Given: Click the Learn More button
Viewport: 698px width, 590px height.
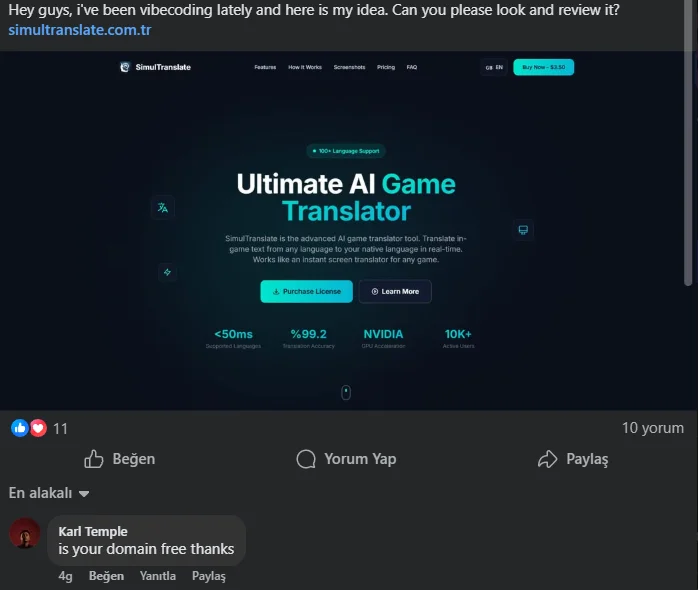Looking at the screenshot, I should tap(395, 291).
